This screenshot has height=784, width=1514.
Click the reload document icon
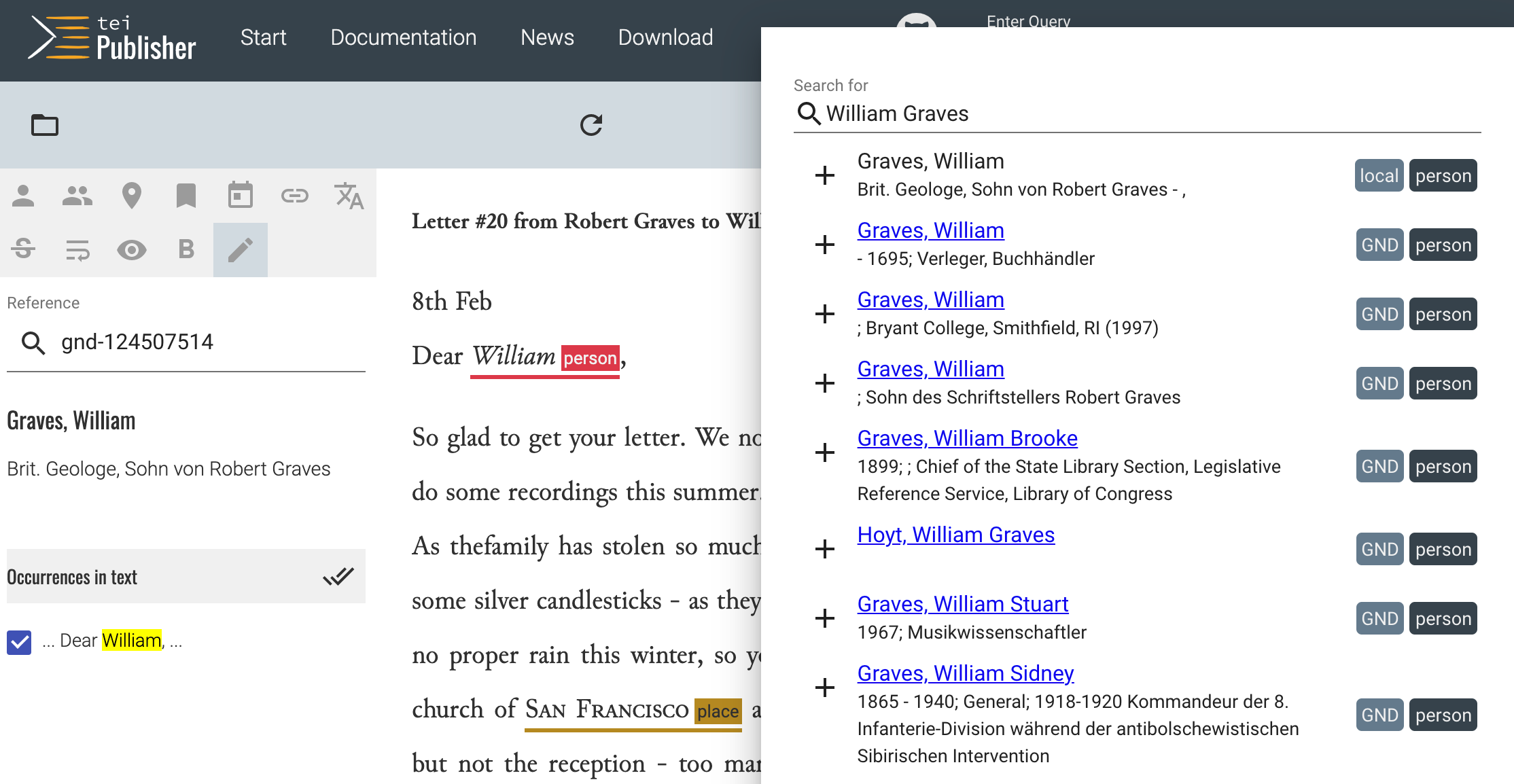pyautogui.click(x=591, y=125)
